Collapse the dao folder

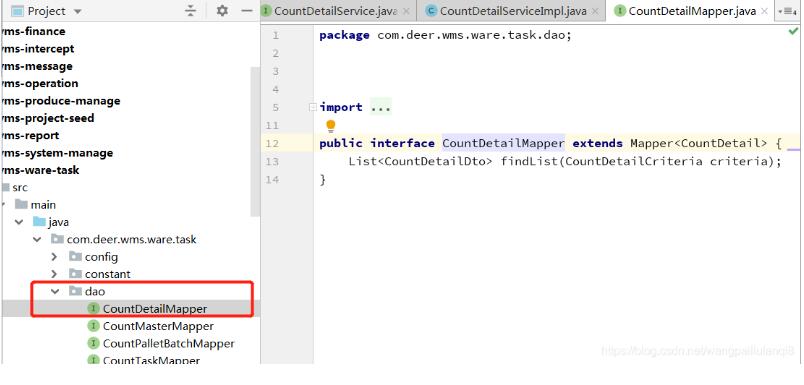coord(55,291)
